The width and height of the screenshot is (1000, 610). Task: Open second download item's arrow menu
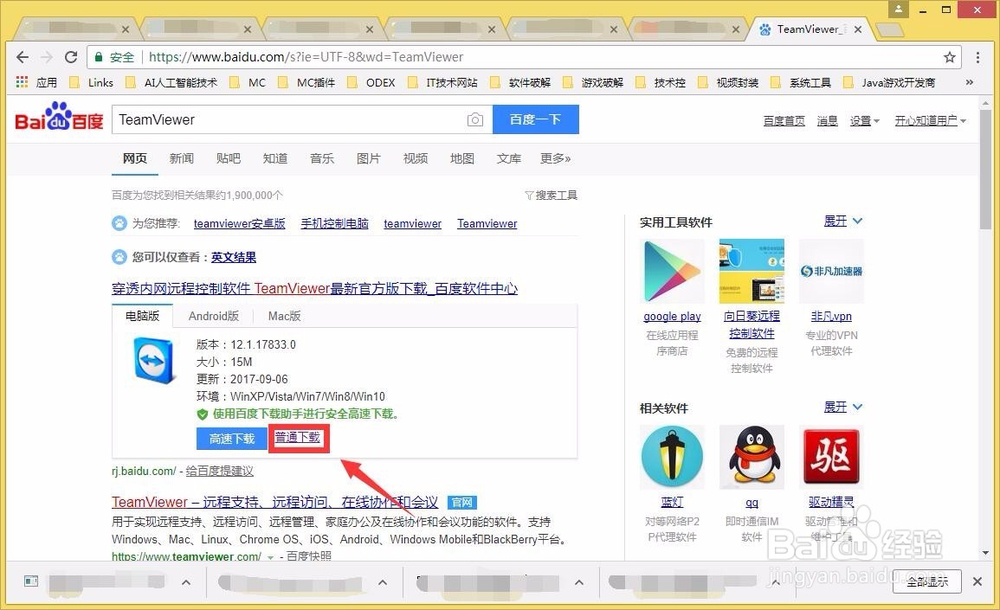382,582
